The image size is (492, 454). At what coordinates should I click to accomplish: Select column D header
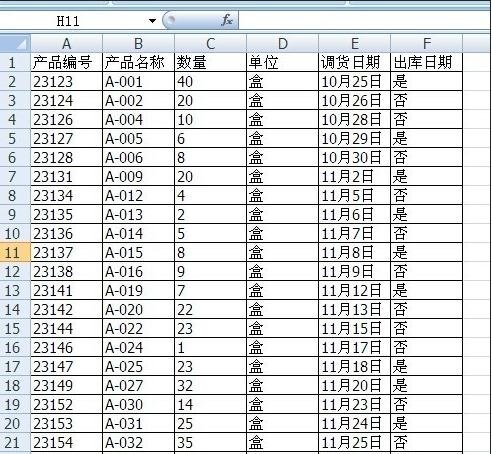(x=283, y=44)
